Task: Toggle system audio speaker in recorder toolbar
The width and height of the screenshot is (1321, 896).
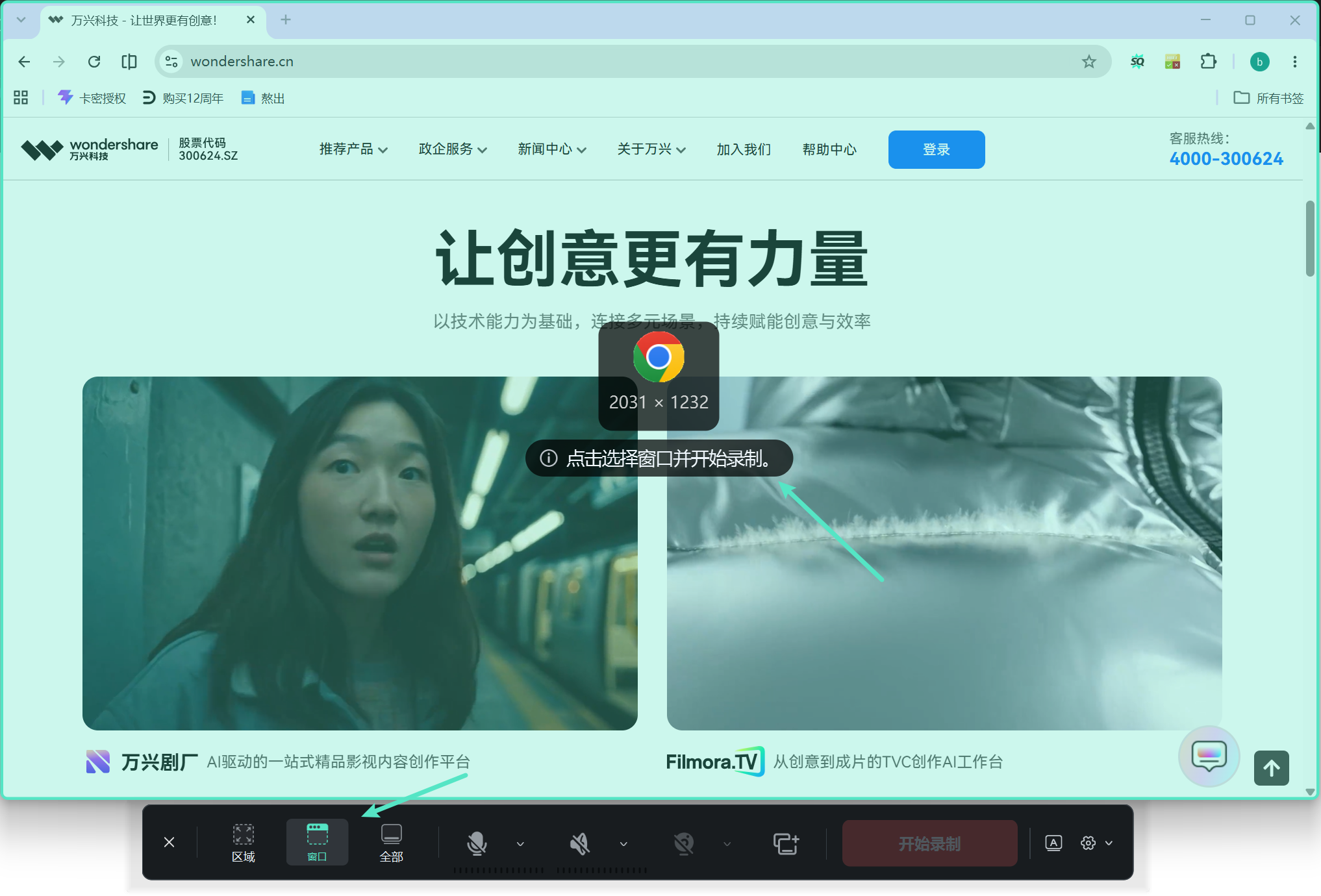Action: 579,843
